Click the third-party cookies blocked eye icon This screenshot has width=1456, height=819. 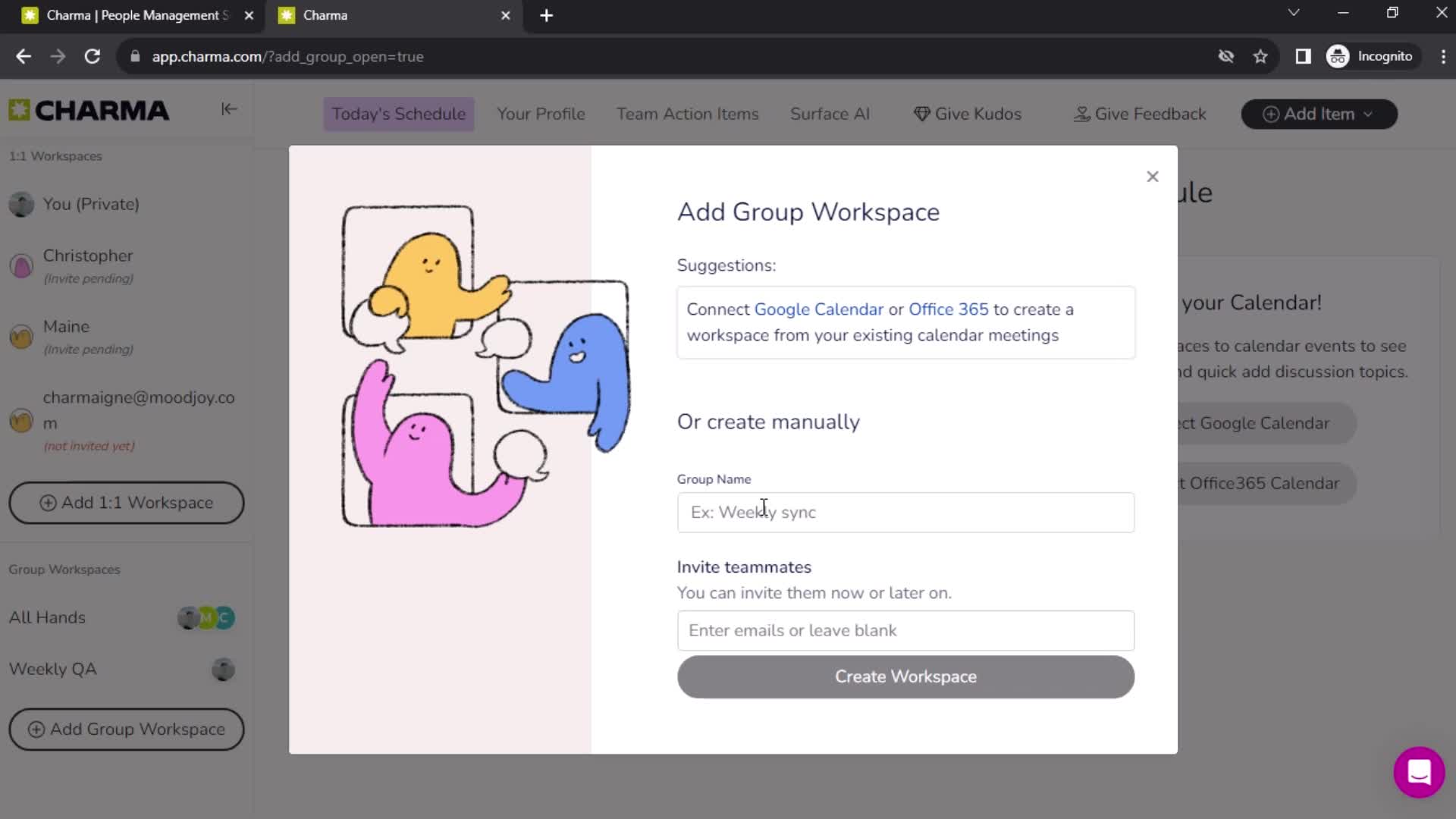(1225, 56)
